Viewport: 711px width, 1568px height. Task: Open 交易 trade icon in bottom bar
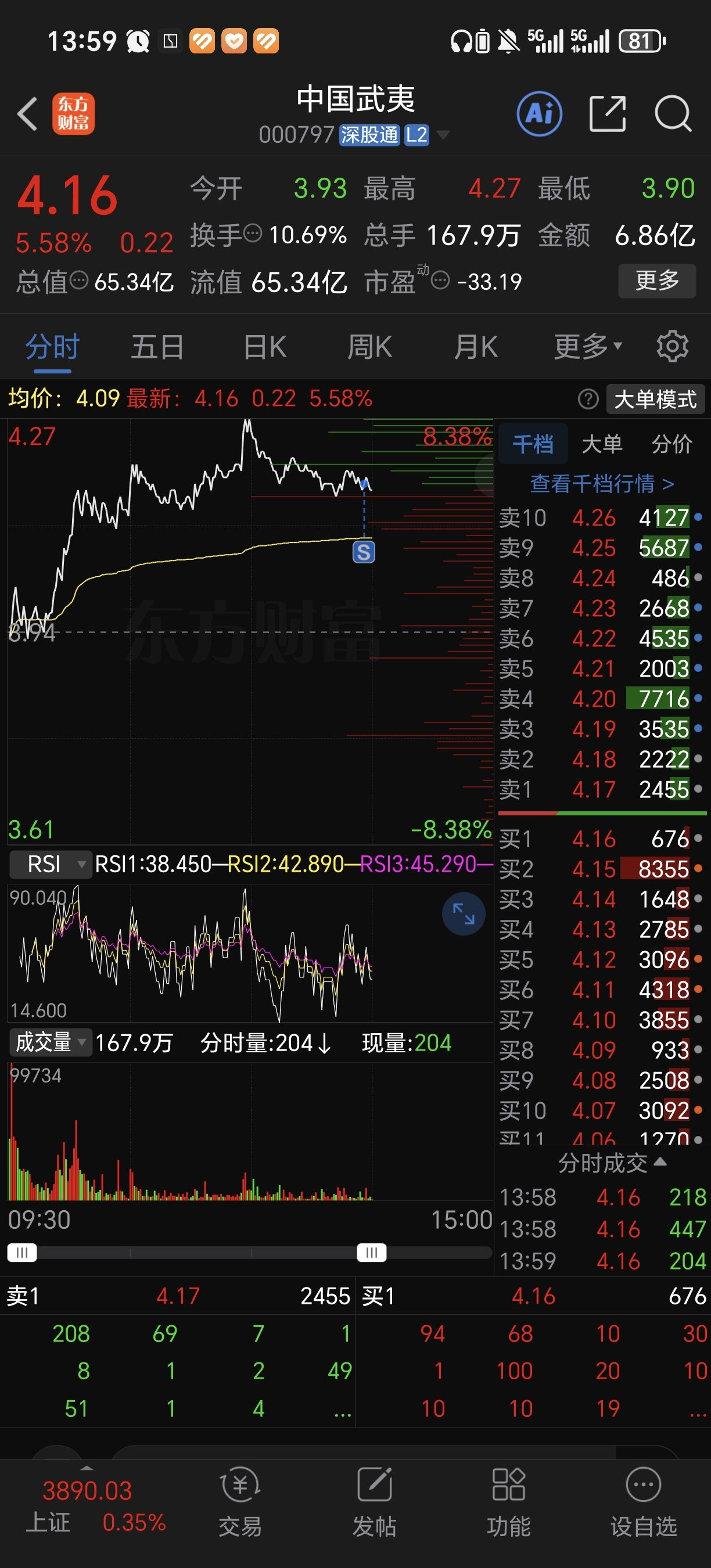point(240,1501)
